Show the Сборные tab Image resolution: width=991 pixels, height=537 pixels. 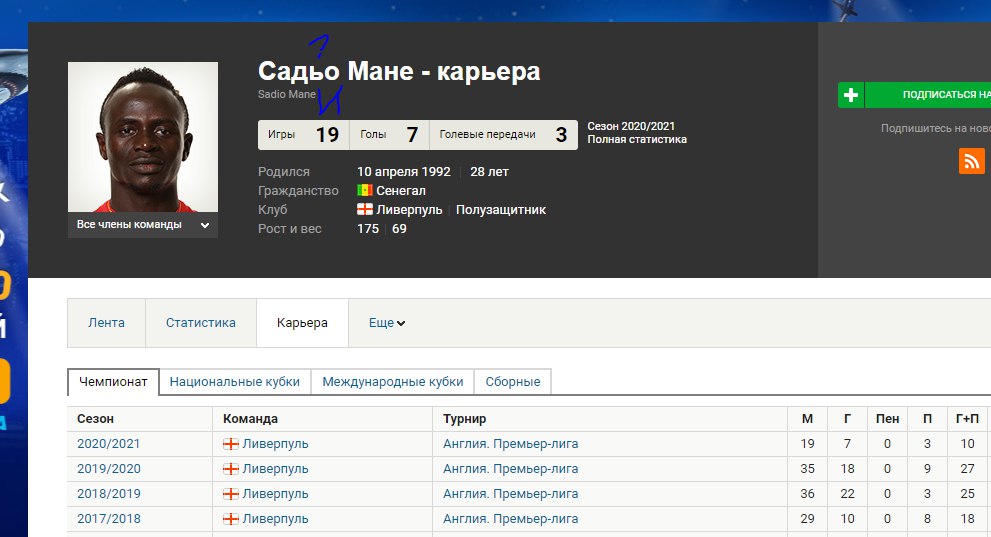click(x=513, y=382)
